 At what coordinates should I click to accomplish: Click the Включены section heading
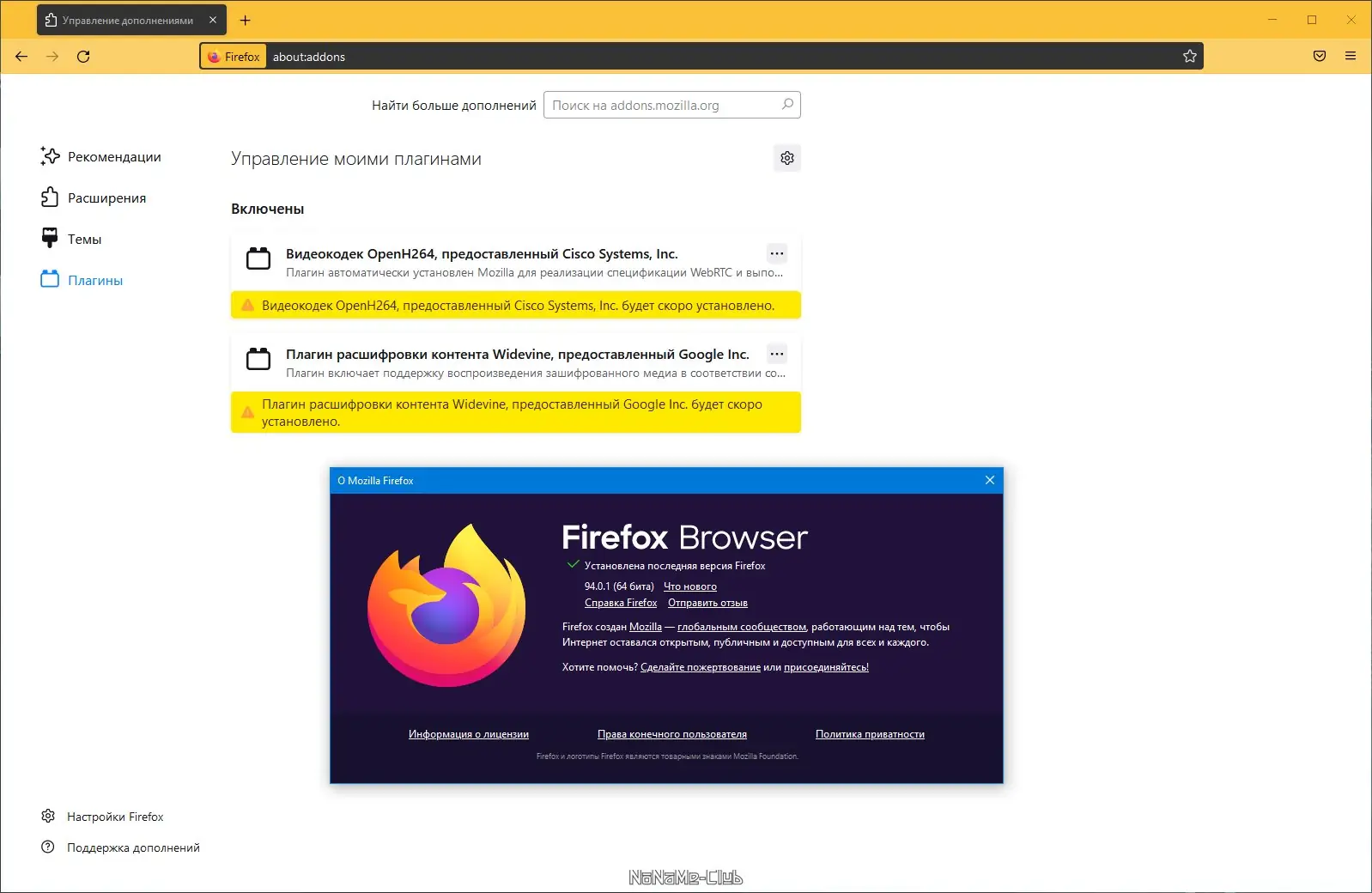[x=268, y=209]
